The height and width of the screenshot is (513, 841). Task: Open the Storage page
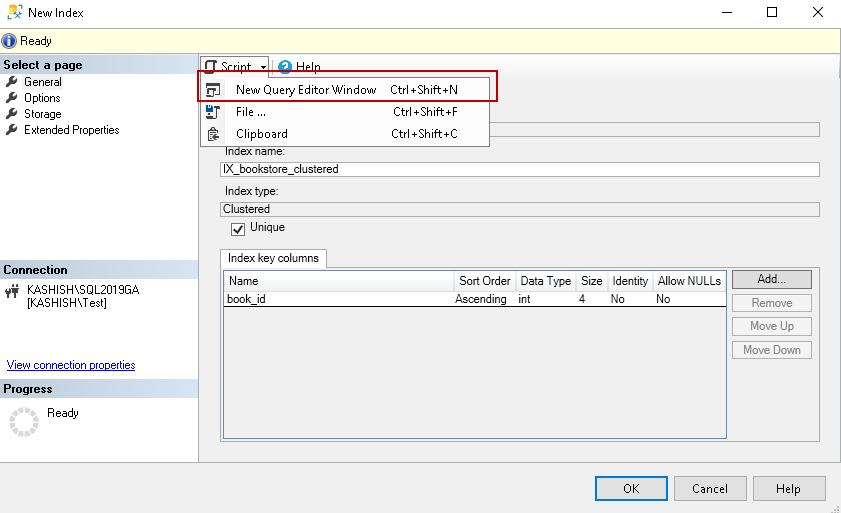(42, 114)
